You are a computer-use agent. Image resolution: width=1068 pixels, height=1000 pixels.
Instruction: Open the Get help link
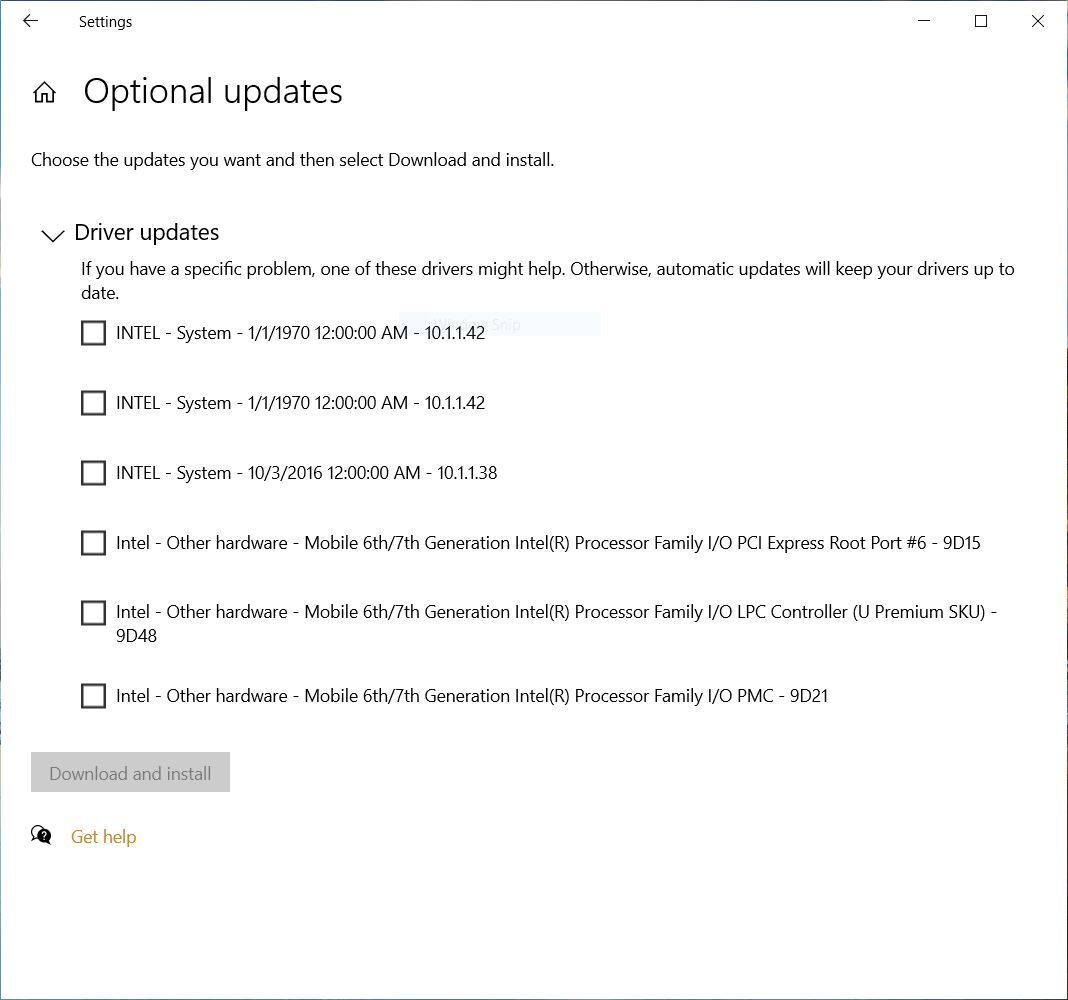[x=104, y=837]
